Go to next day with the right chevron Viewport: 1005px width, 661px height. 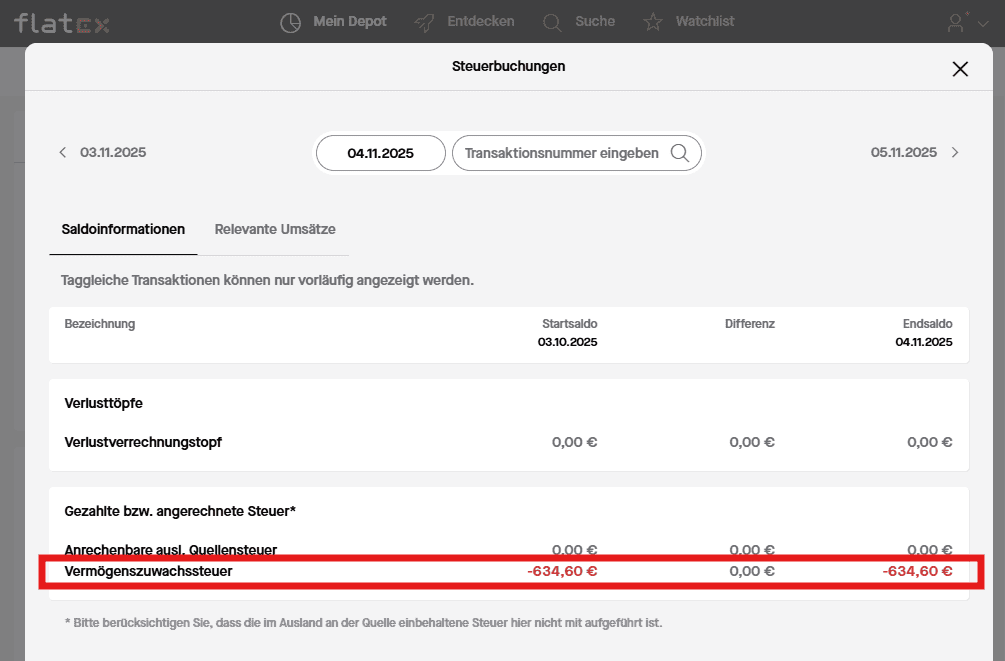click(x=955, y=153)
